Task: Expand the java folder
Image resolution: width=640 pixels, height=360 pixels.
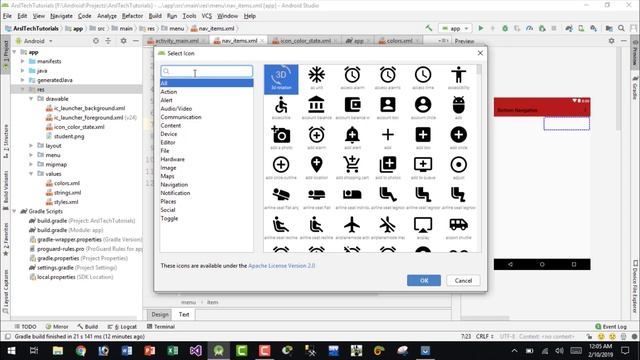Action: [23, 71]
